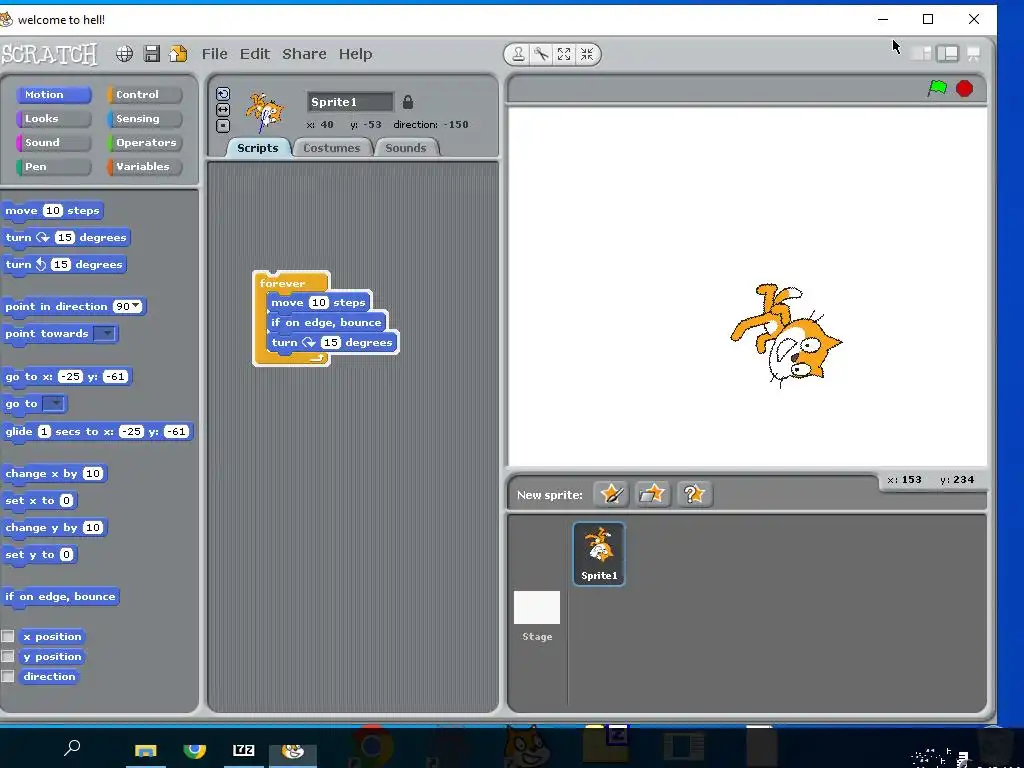Set rotation style to can rotate

pyautogui.click(x=223, y=94)
